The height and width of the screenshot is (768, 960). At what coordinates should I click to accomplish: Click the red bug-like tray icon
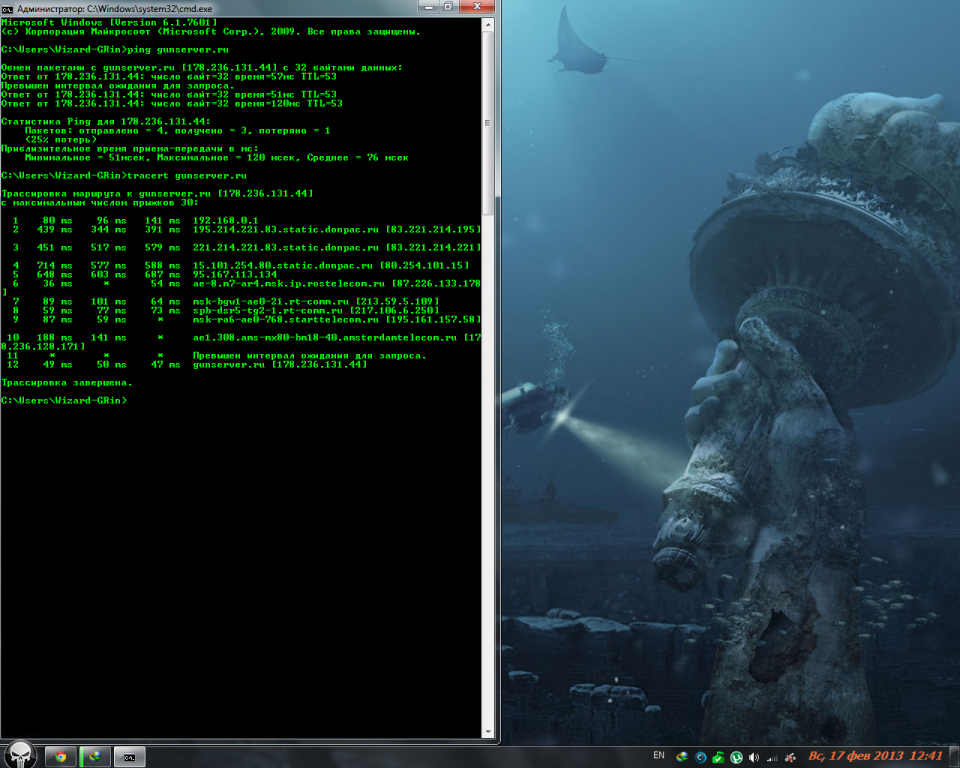click(x=789, y=756)
